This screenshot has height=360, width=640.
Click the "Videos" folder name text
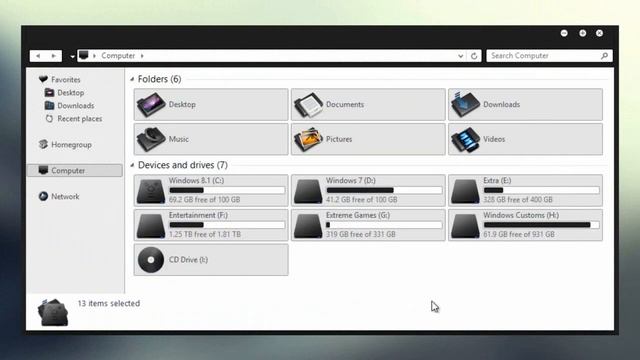(494, 139)
